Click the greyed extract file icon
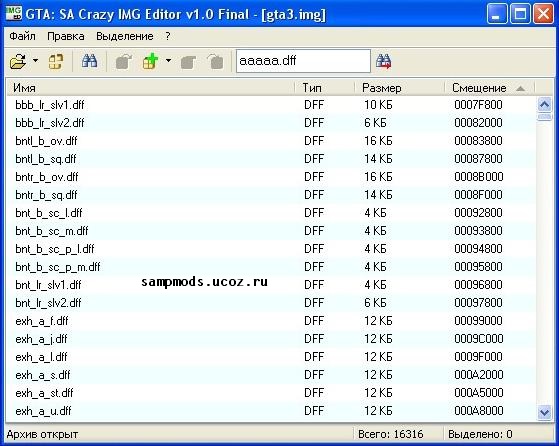This screenshot has height=446, width=559. pyautogui.click(x=124, y=61)
